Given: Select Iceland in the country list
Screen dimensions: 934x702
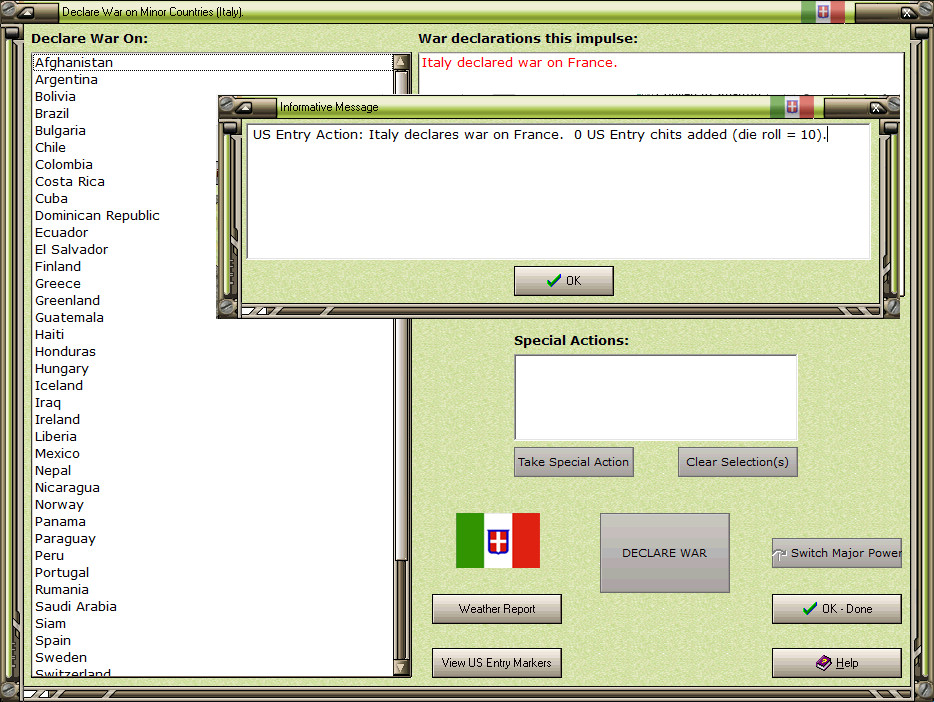Looking at the screenshot, I should 213,386.
